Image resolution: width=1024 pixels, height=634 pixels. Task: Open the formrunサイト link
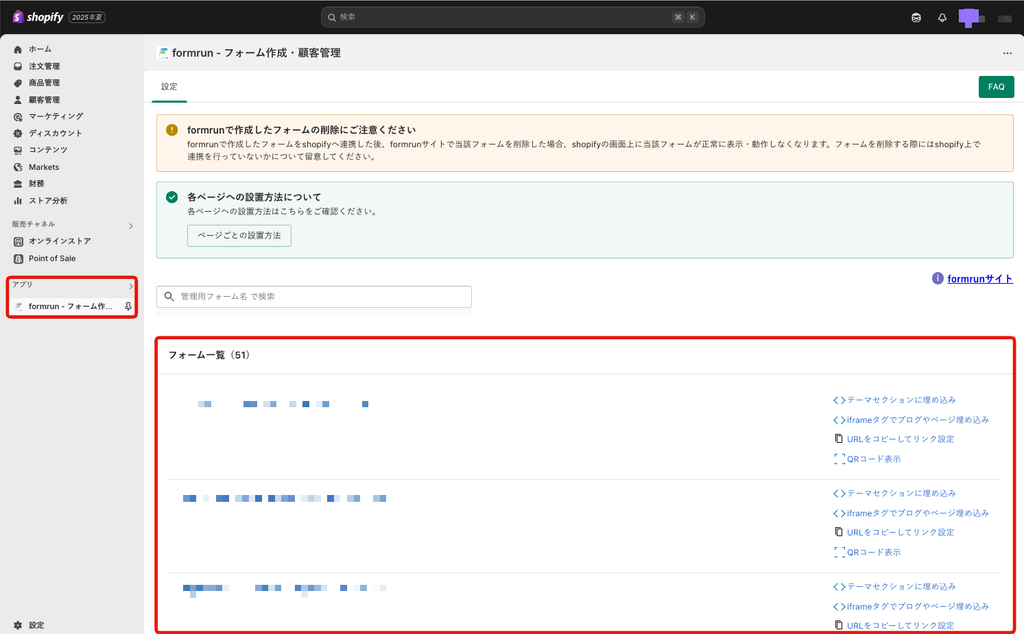click(980, 279)
